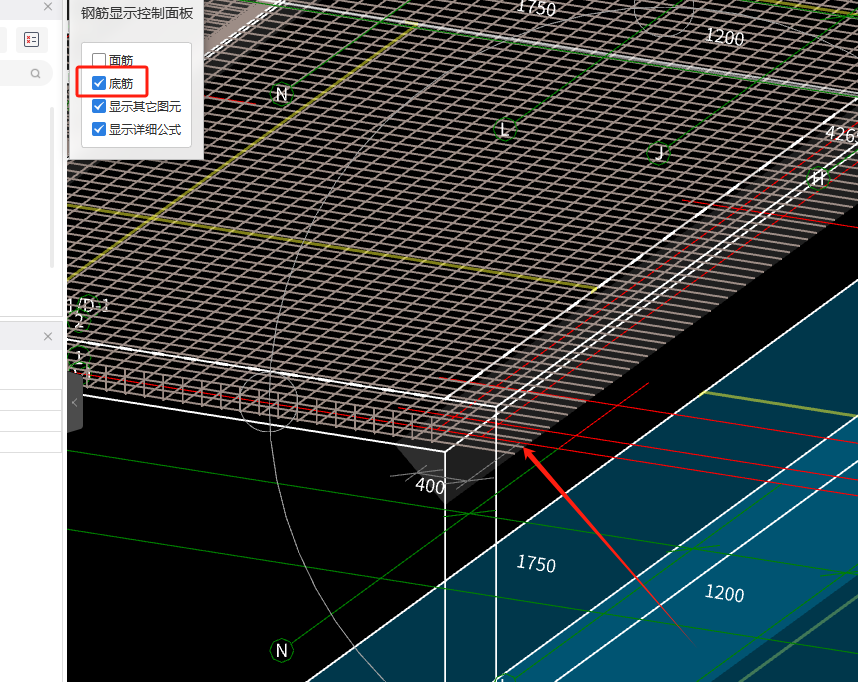Enable the 面筋 checkbox
This screenshot has height=682, width=858.
pos(99,59)
